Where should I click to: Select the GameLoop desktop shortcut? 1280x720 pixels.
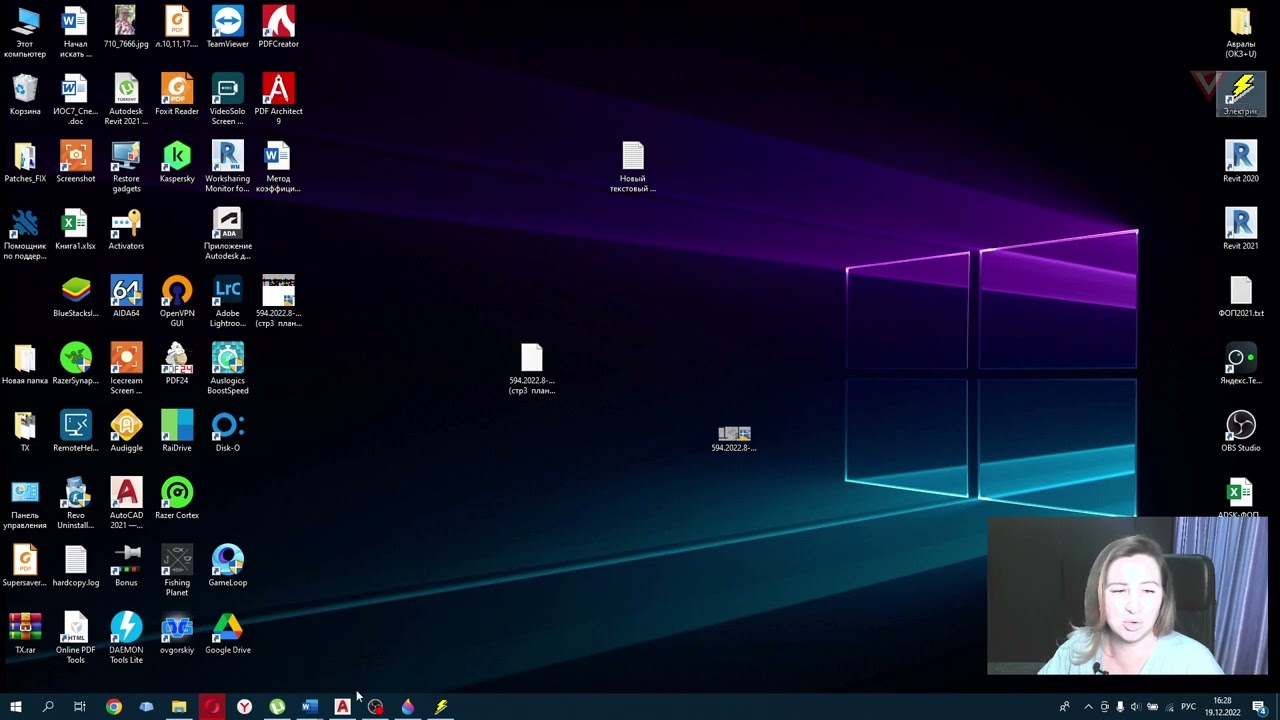coord(227,565)
